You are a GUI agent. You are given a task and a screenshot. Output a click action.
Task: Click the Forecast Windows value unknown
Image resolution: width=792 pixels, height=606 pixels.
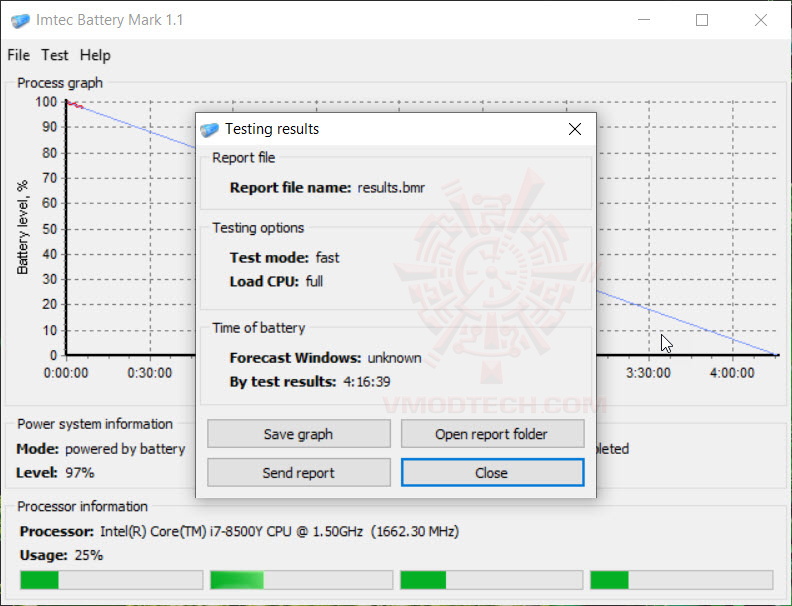394,358
